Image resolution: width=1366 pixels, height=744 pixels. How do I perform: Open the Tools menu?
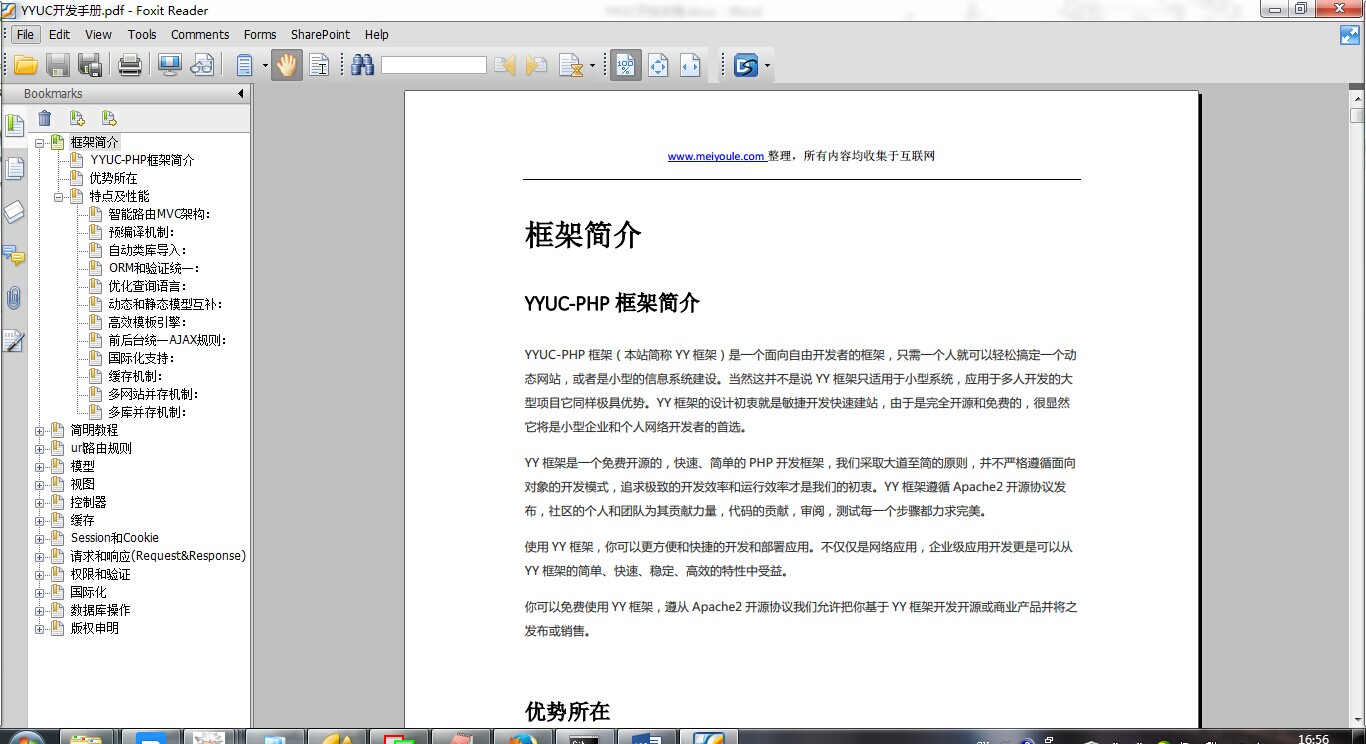[x=142, y=34]
